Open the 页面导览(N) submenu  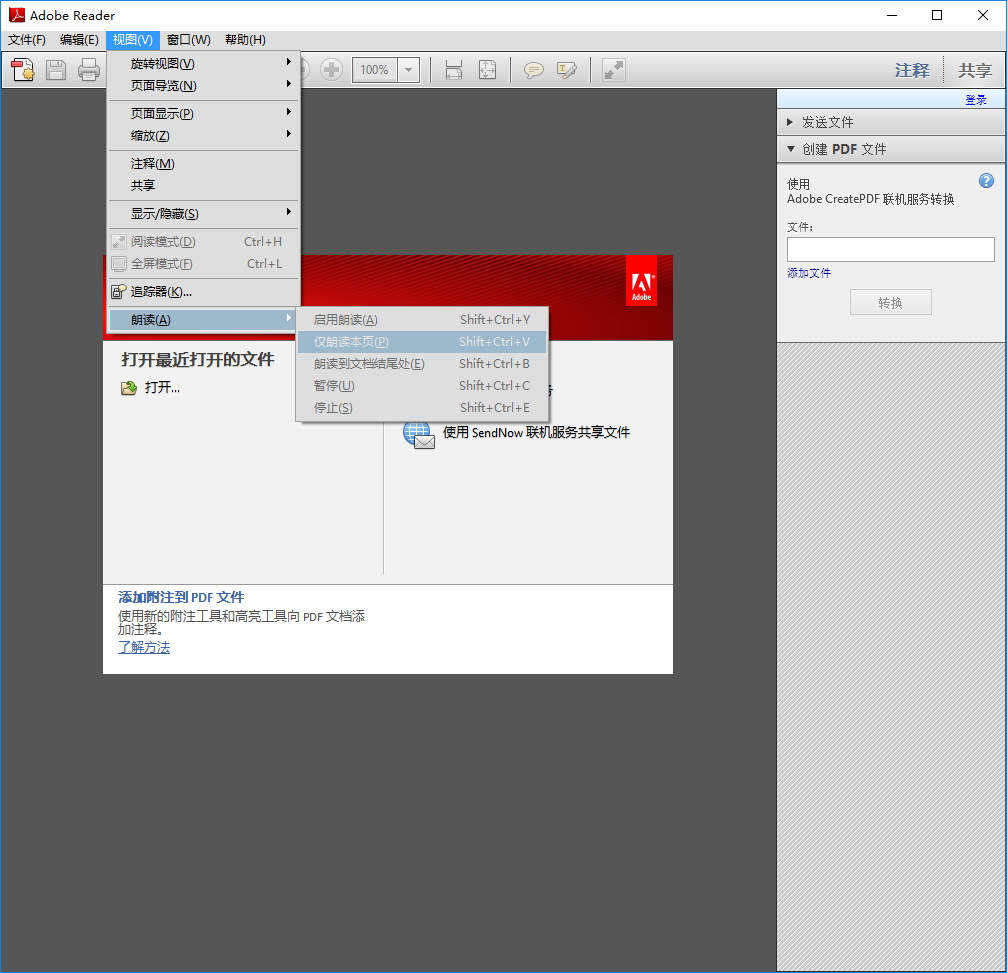(x=204, y=85)
